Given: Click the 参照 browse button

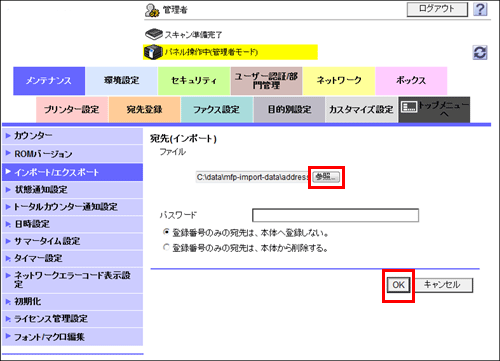Looking at the screenshot, I should tap(326, 177).
